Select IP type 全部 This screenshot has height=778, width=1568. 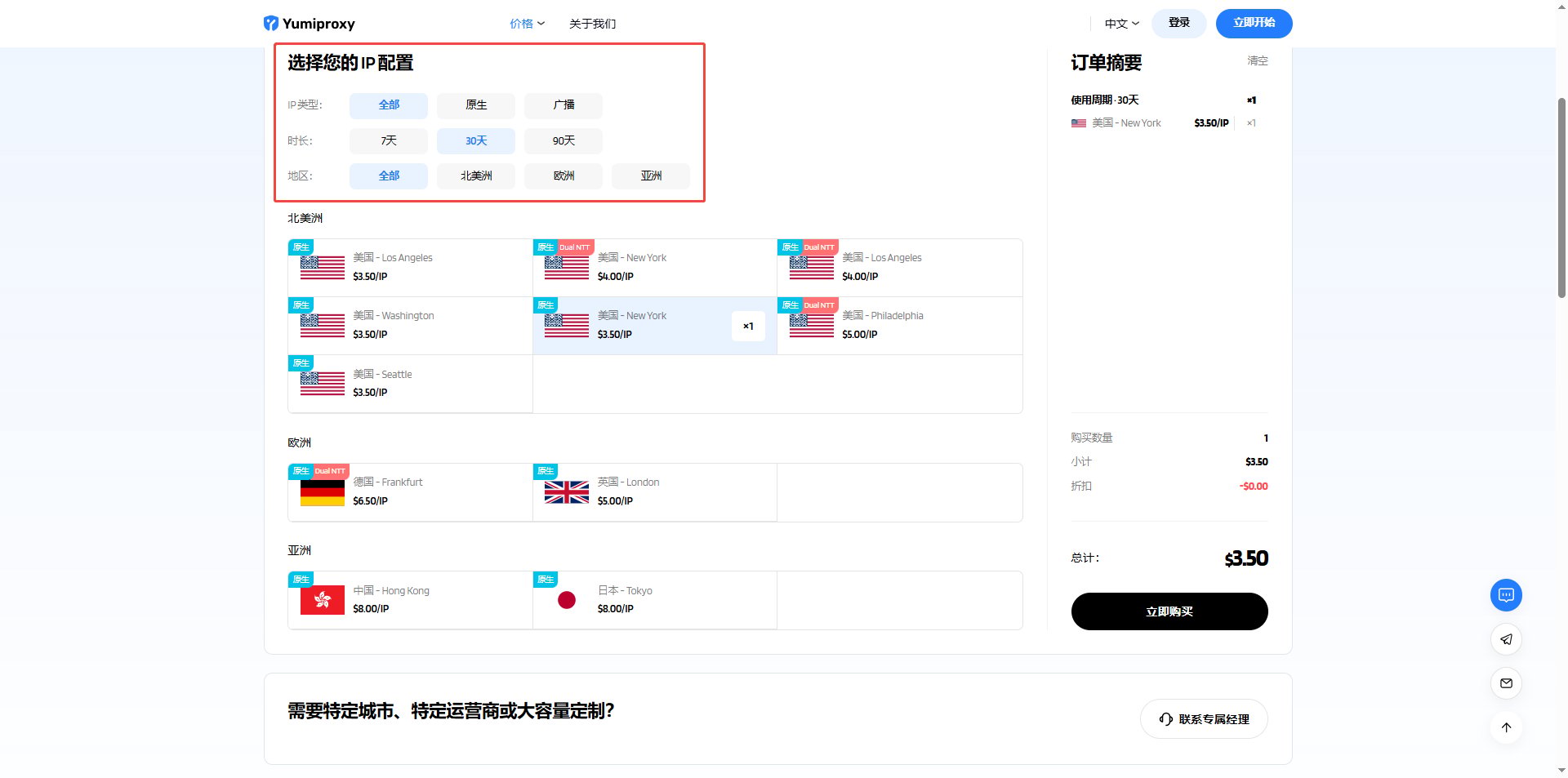coord(389,105)
